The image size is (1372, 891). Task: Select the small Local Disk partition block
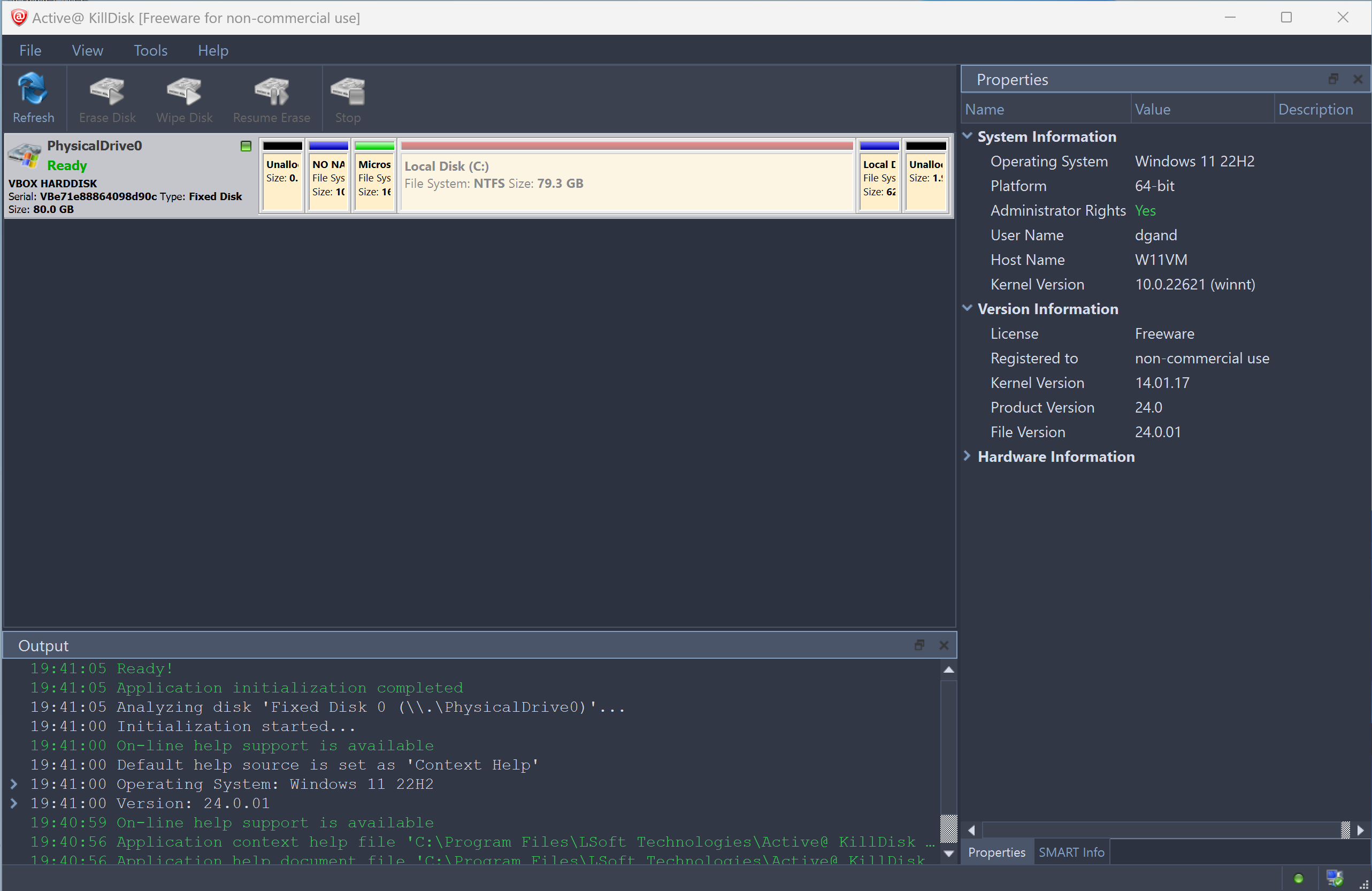coord(879,176)
